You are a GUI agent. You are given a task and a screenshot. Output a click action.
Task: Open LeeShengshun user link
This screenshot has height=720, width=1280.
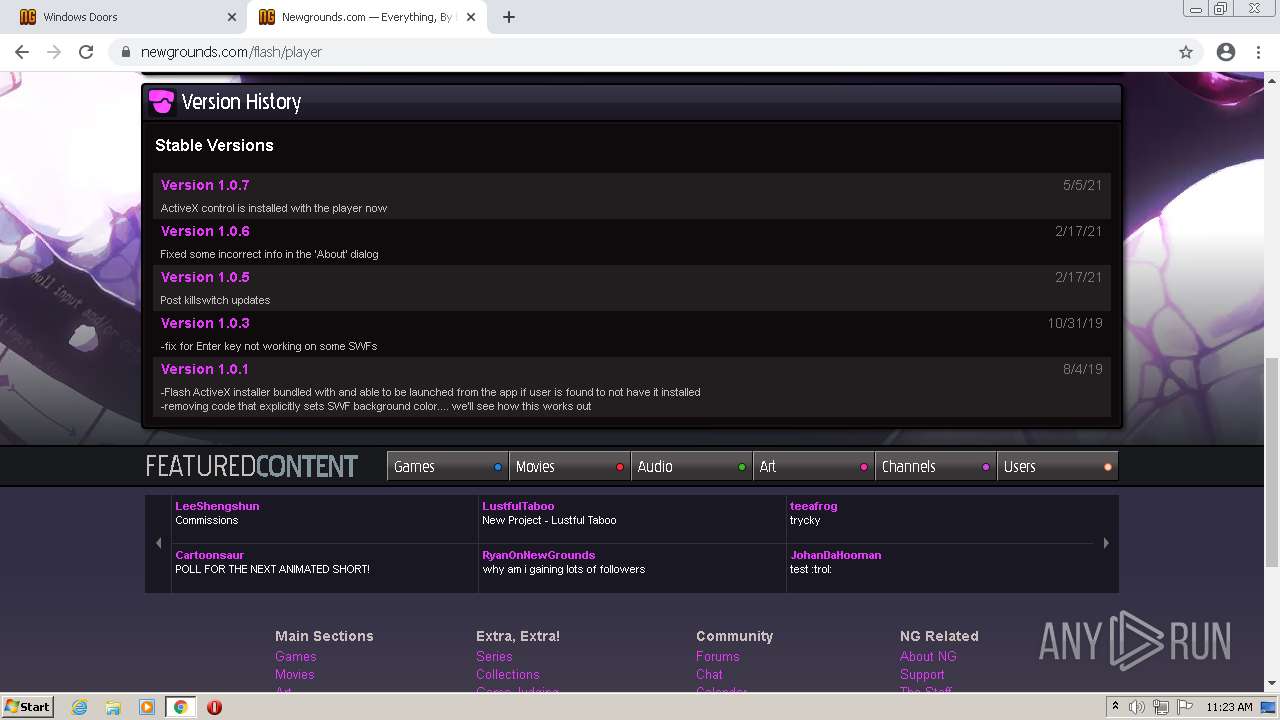(217, 506)
